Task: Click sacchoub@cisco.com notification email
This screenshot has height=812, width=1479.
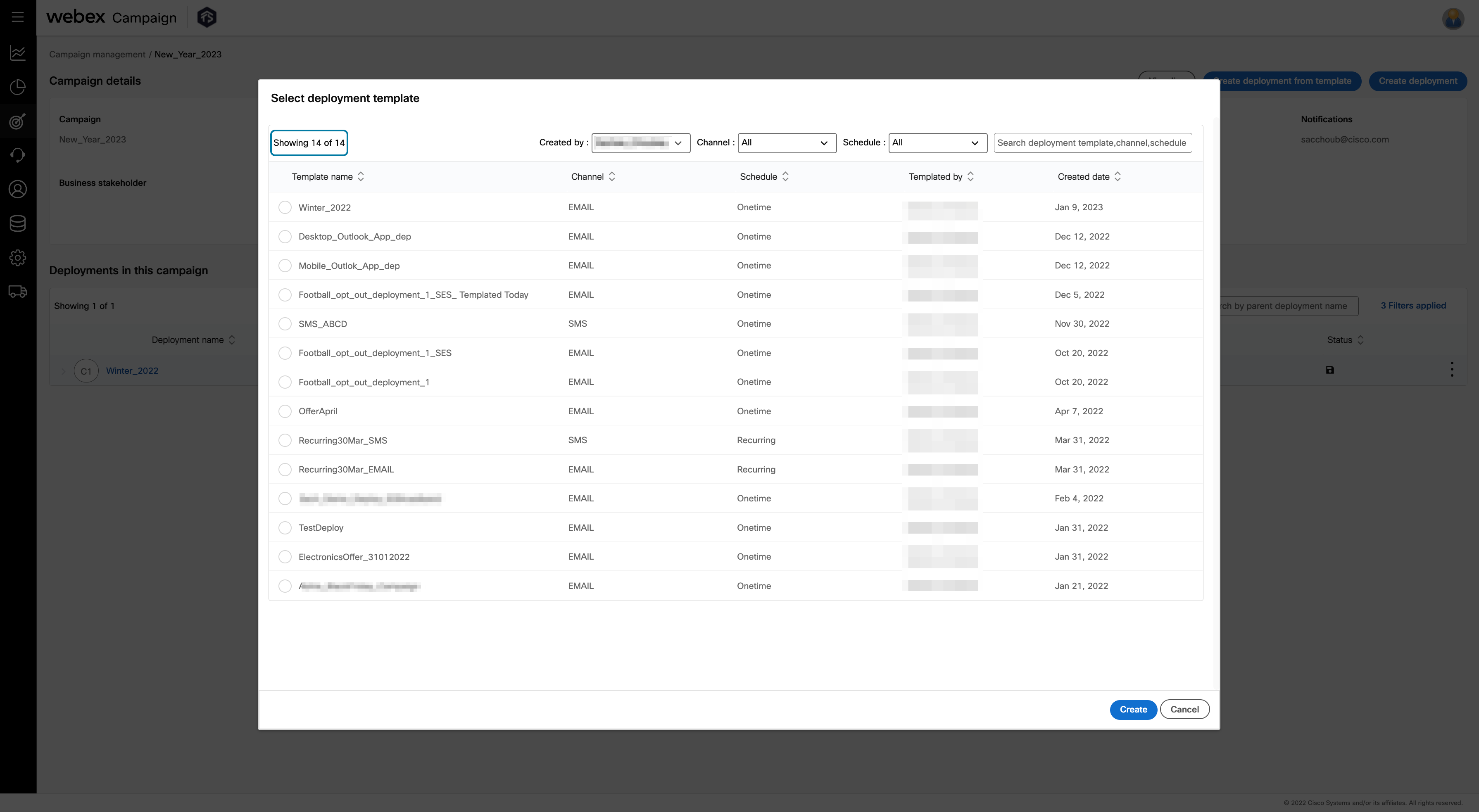Action: pyautogui.click(x=1344, y=140)
